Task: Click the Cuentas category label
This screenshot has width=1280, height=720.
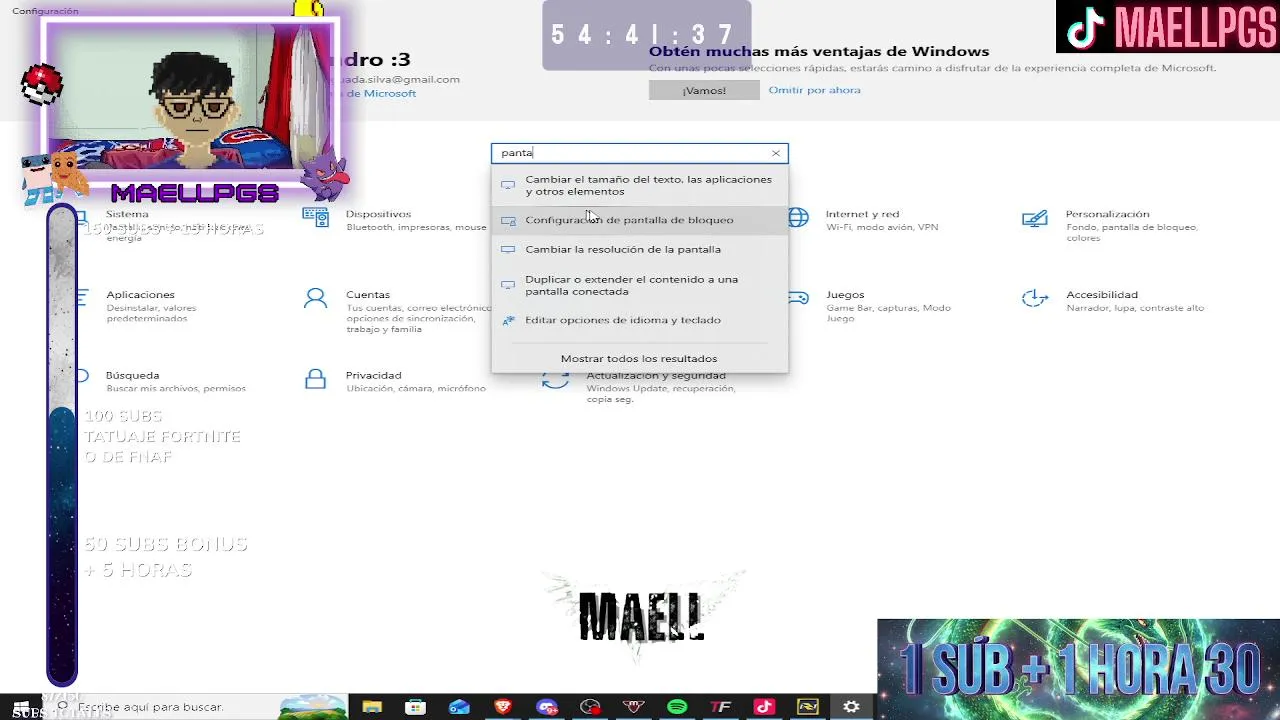Action: pos(368,295)
